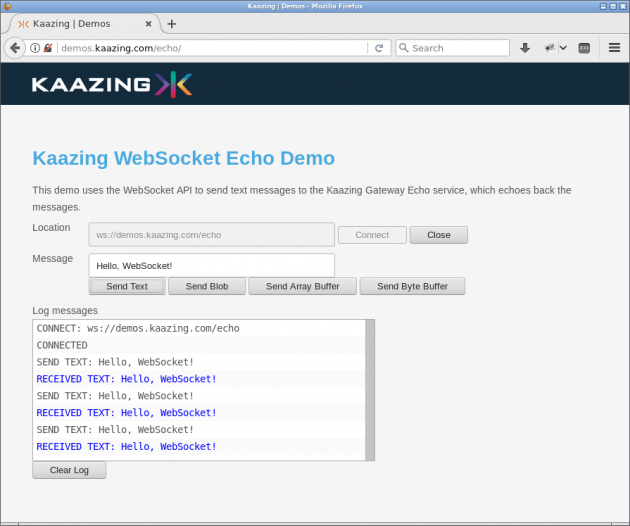Open a new tab with plus button
The width and height of the screenshot is (630, 526).
pyautogui.click(x=172, y=24)
